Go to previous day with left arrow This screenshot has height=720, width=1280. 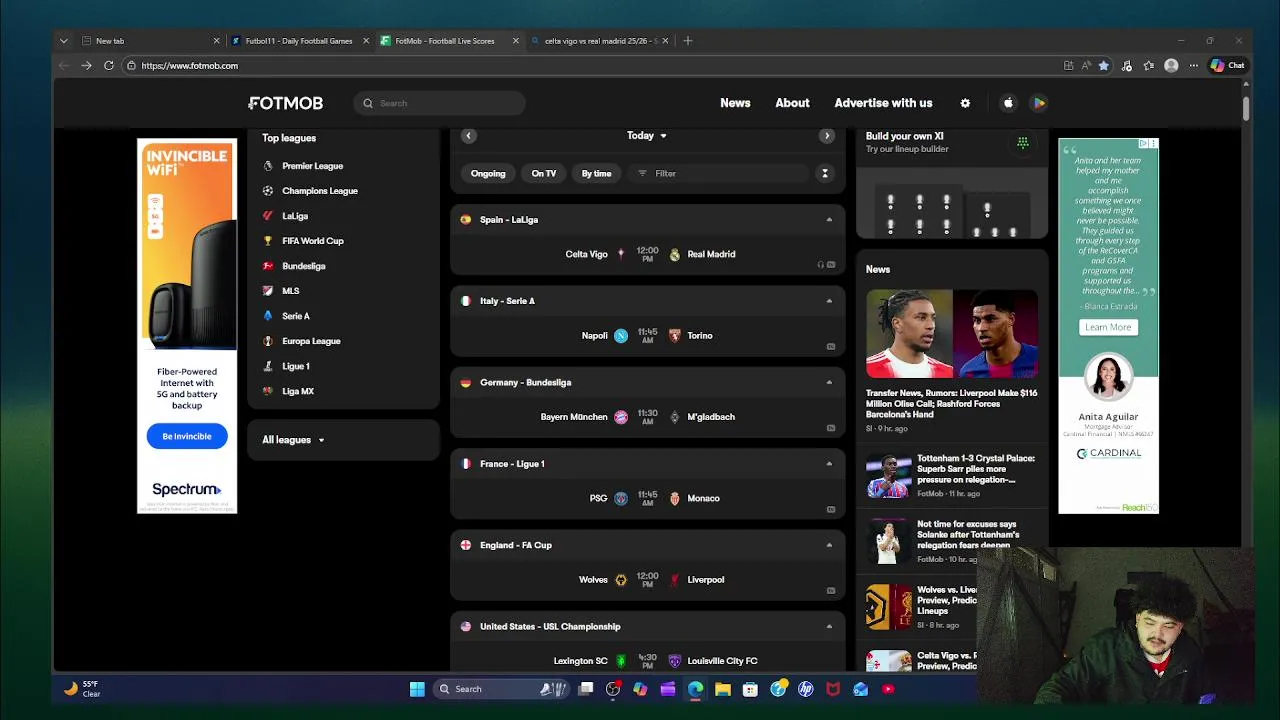(x=468, y=136)
